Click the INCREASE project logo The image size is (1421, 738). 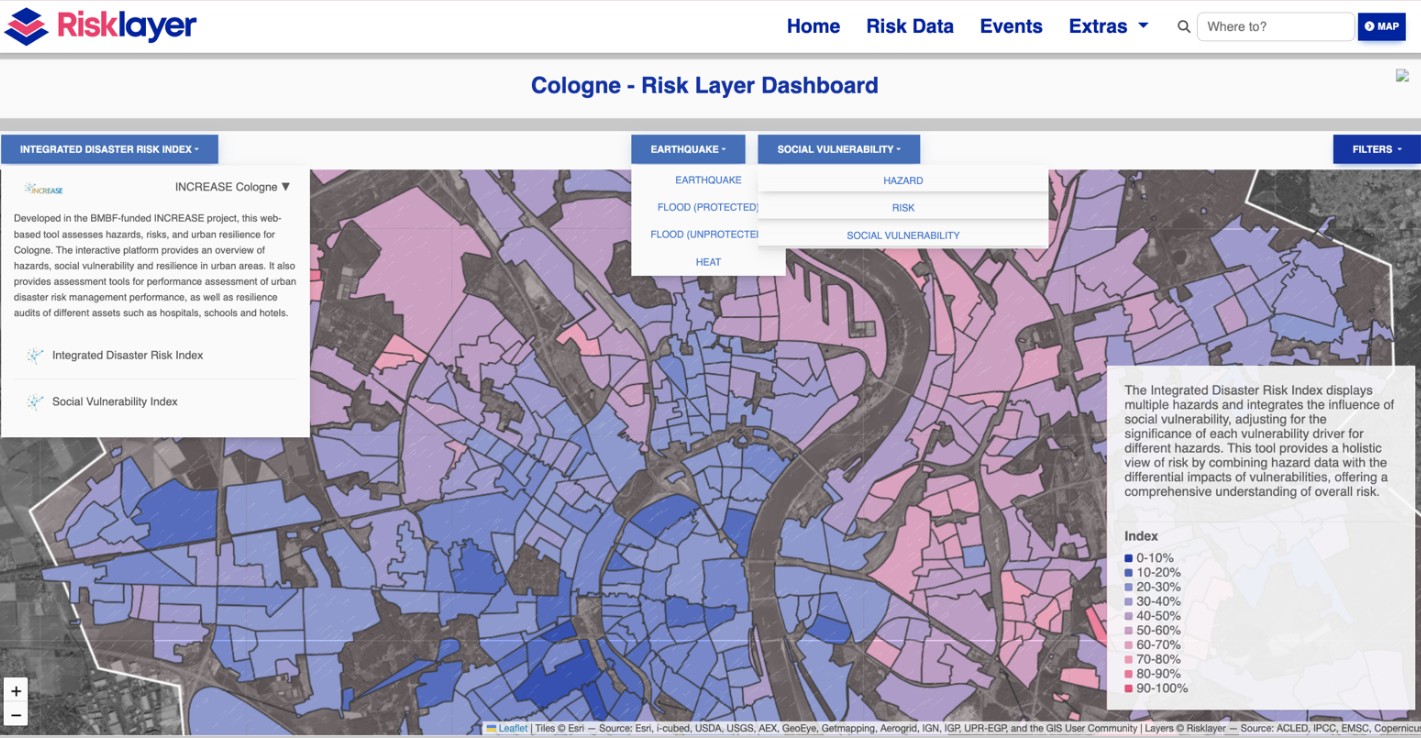pos(44,189)
